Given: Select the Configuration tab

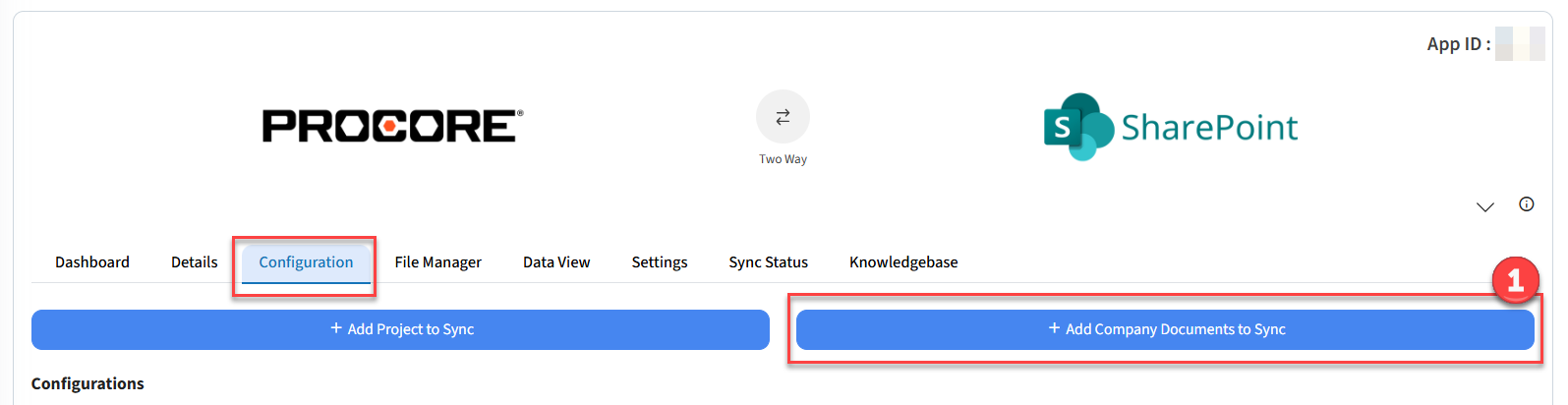Looking at the screenshot, I should pos(306,262).
